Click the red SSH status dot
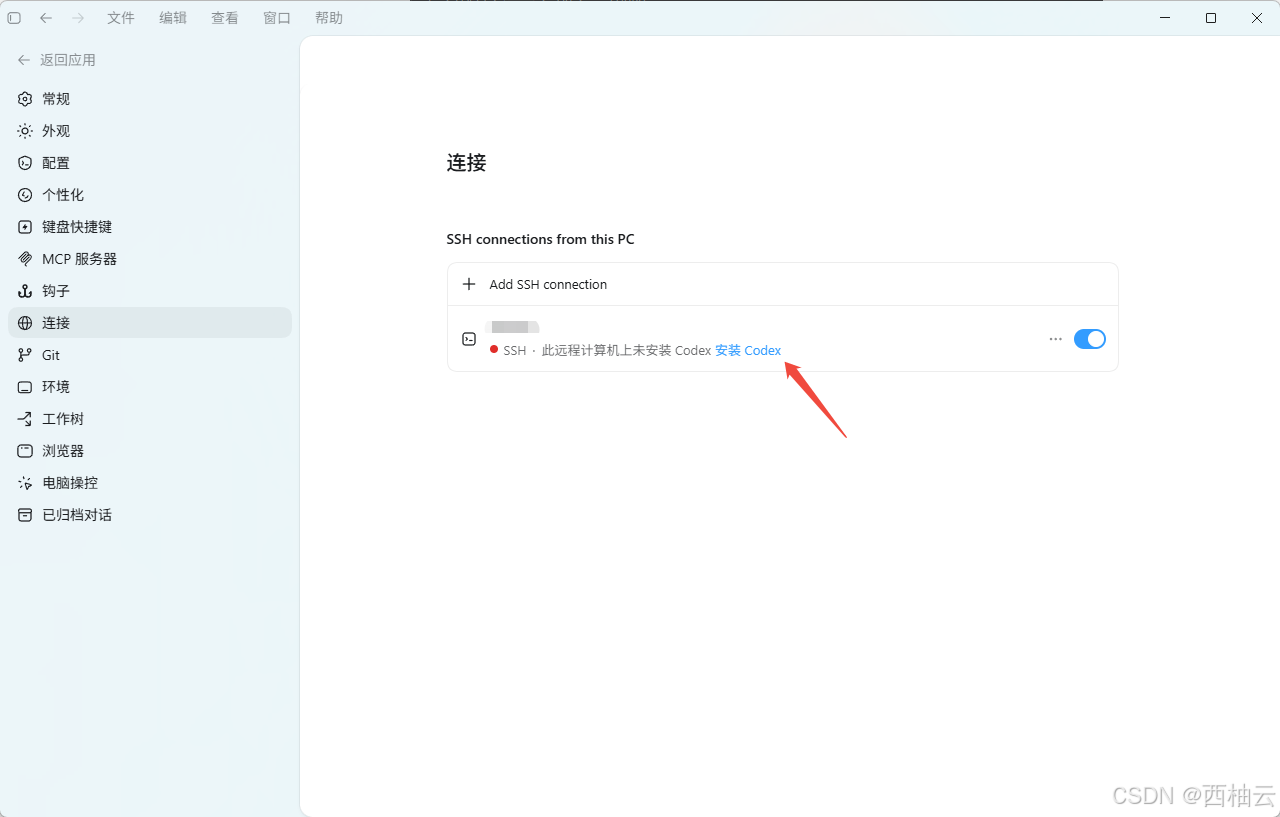This screenshot has width=1280, height=817. tap(494, 349)
